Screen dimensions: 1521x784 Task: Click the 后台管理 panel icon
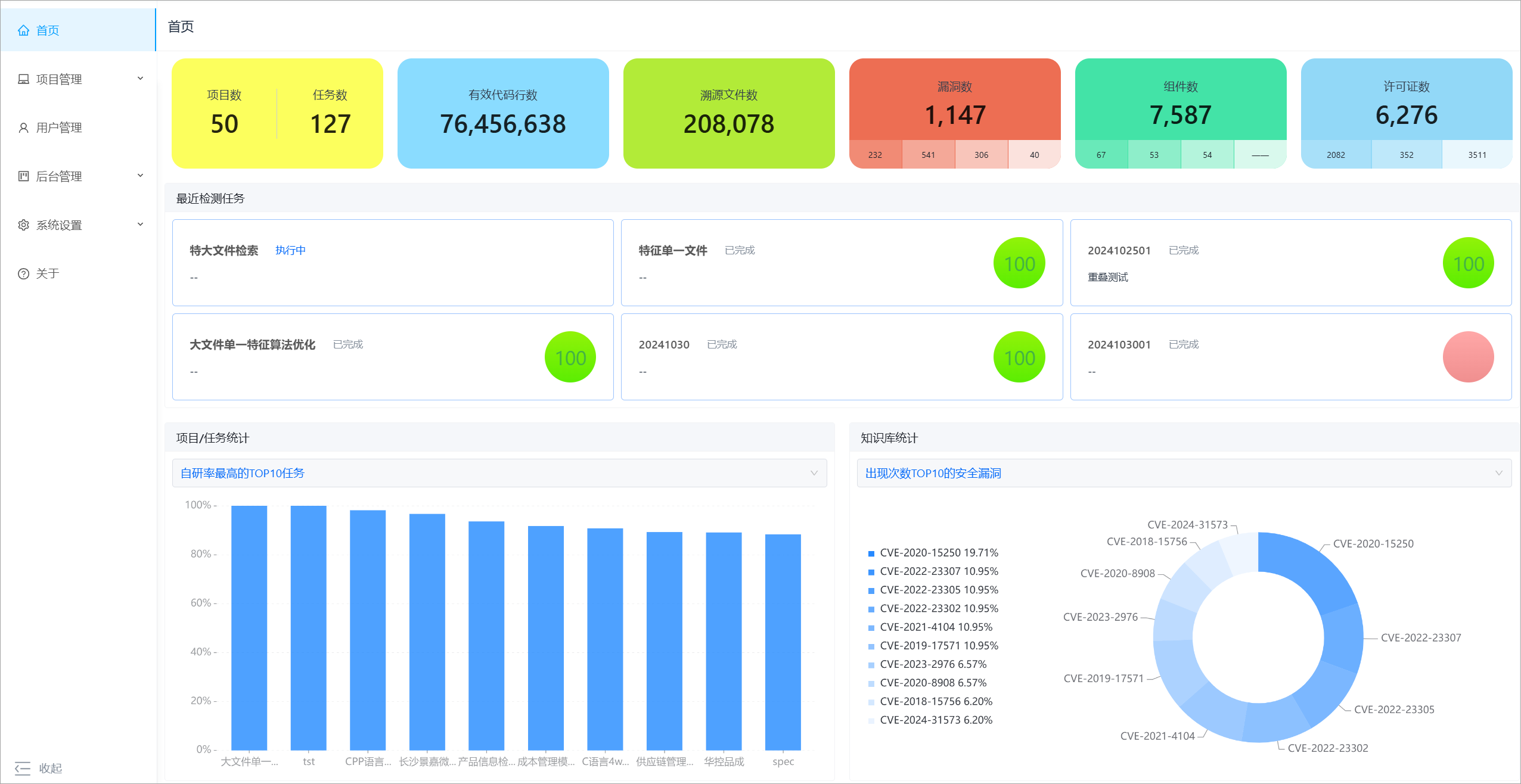pos(23,176)
